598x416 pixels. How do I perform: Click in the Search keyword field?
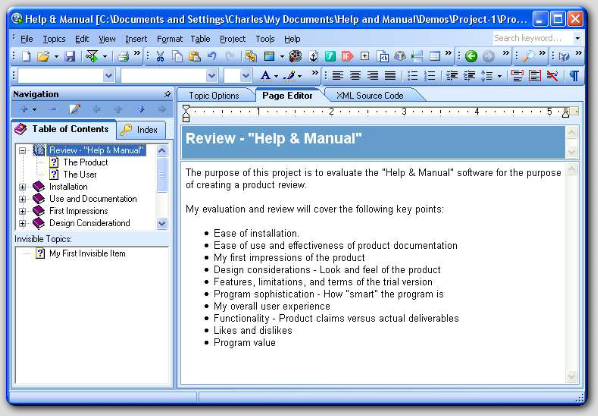532,38
